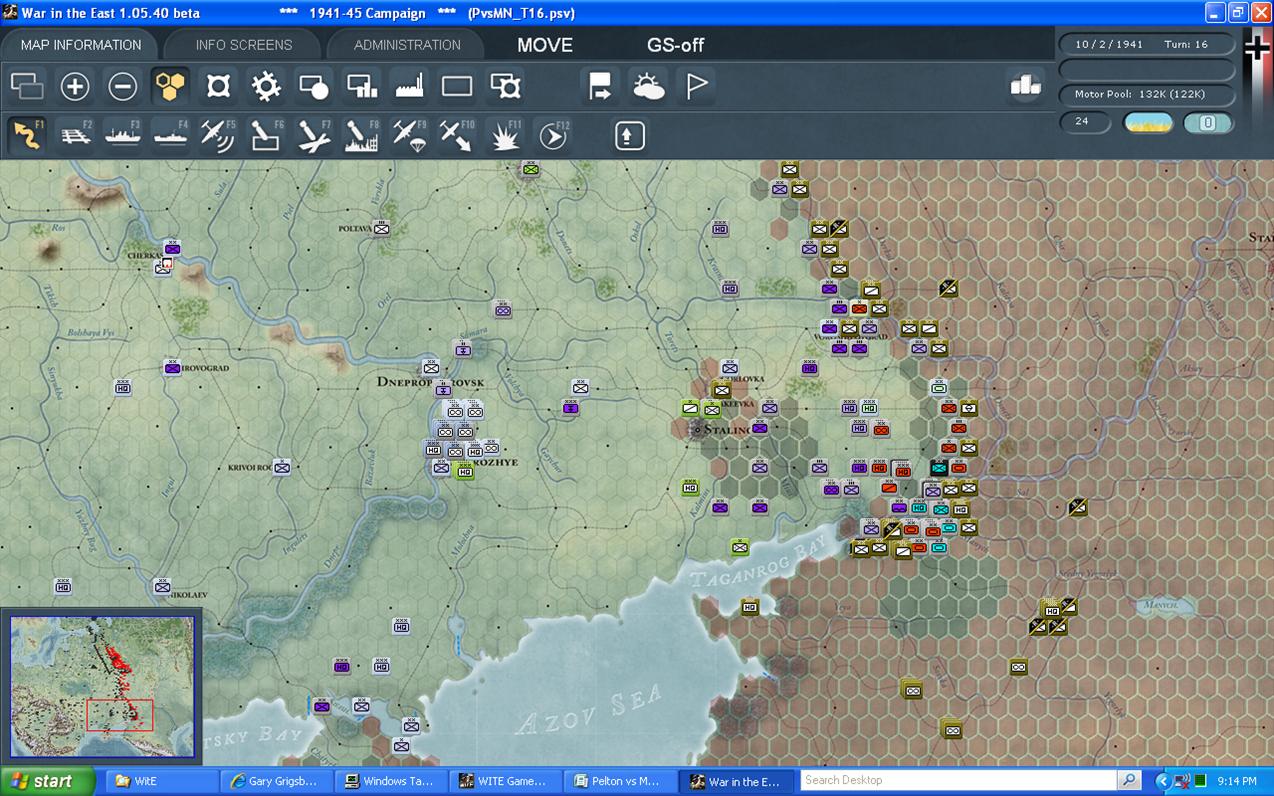Click the rectangle-with-bar-chart toolbar icon
Image resolution: width=1274 pixels, height=796 pixels.
(x=362, y=86)
